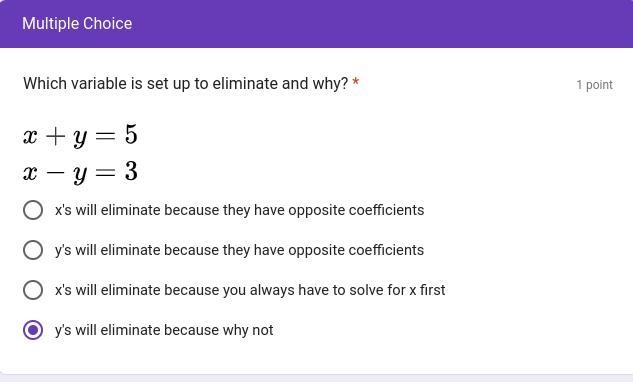
Task: Click the red required asterisk
Action: tap(356, 82)
